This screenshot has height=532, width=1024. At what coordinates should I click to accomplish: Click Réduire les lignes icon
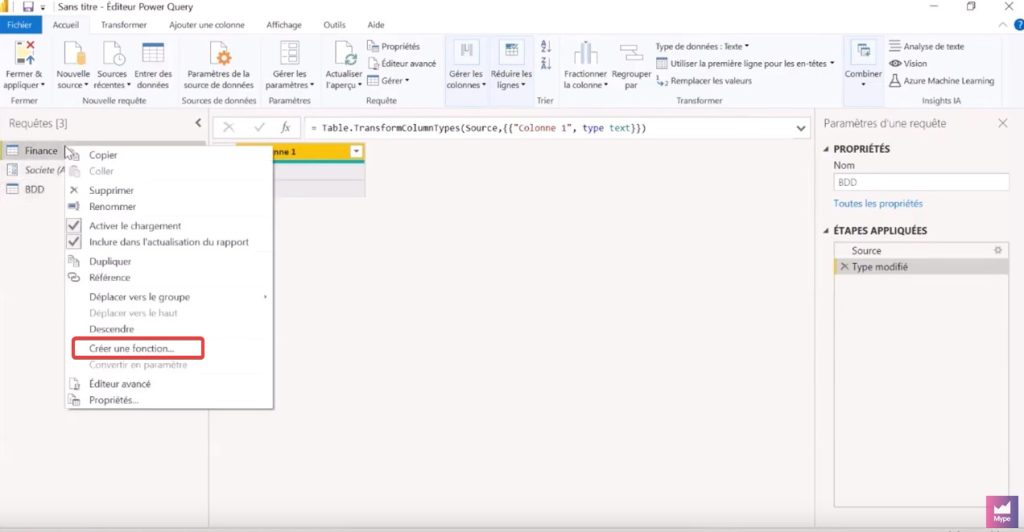pos(511,52)
